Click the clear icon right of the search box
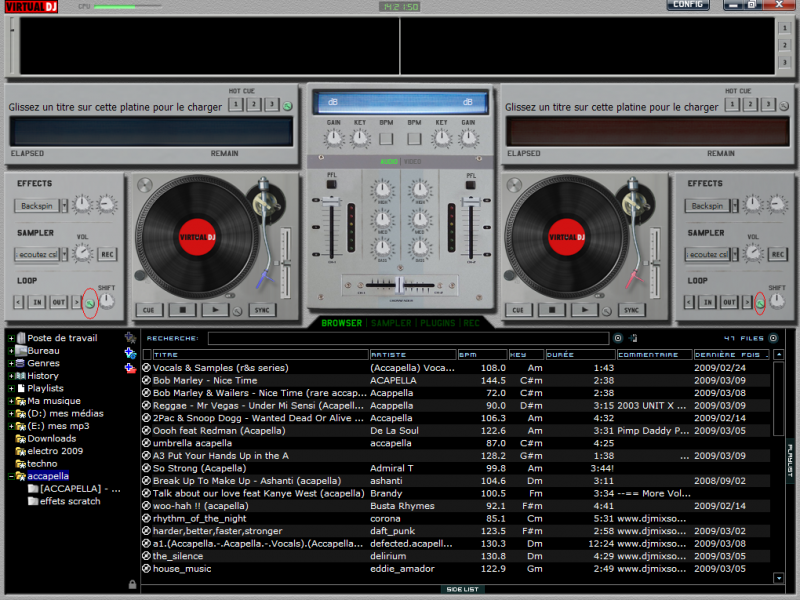The image size is (800, 600). [x=617, y=337]
